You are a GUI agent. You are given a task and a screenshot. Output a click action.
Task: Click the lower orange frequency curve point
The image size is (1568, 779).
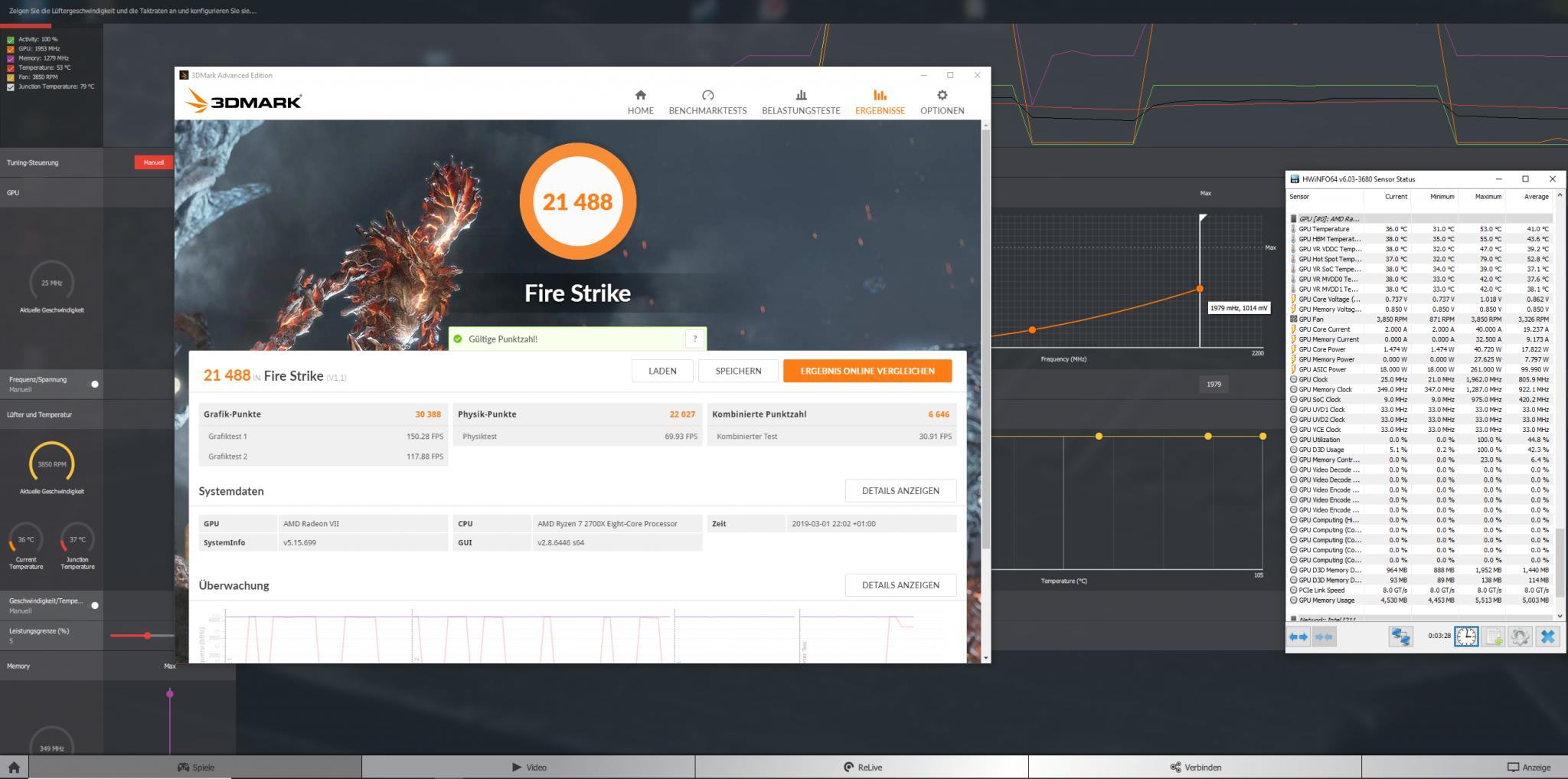click(1033, 330)
